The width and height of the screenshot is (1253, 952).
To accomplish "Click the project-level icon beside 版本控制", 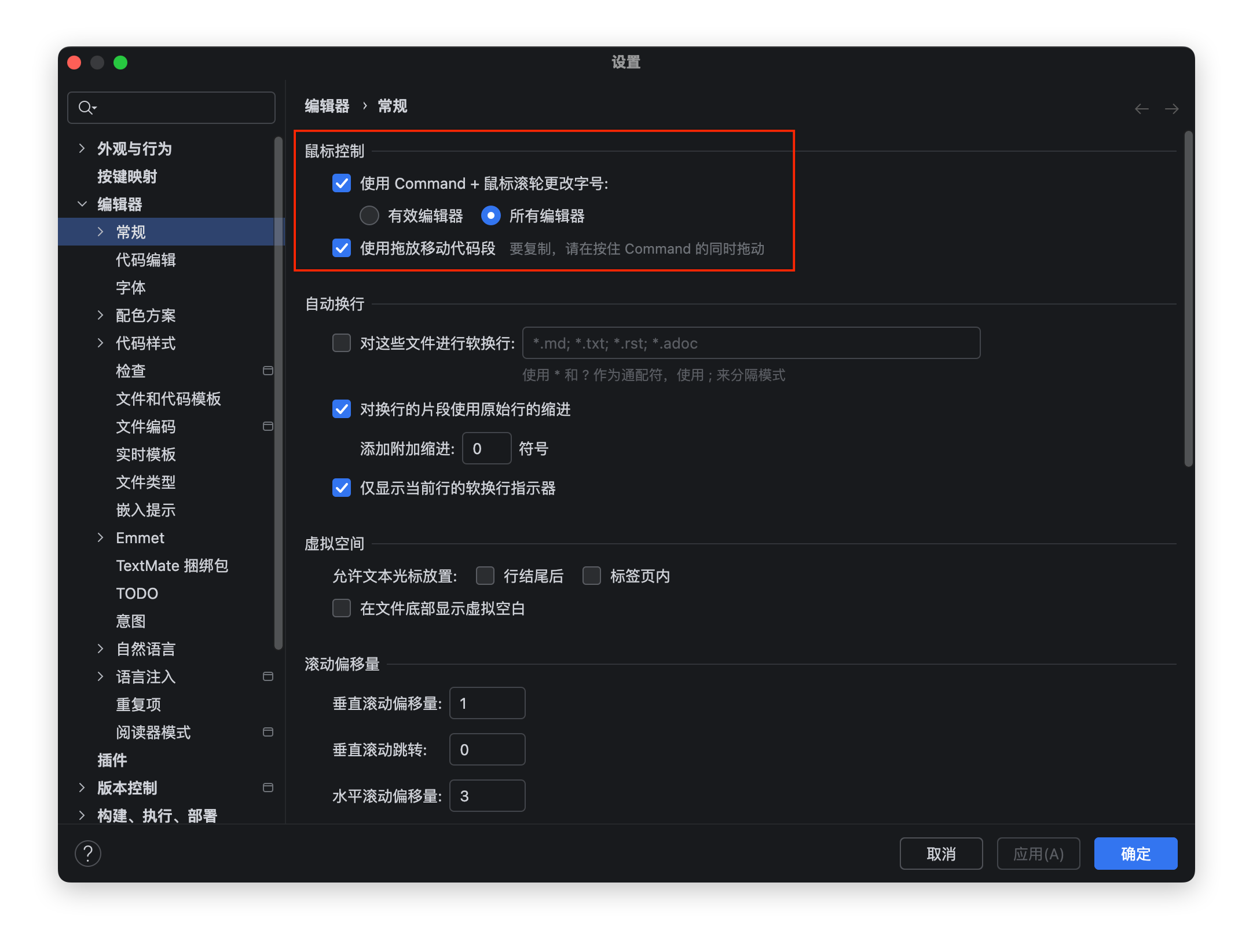I will tap(268, 788).
